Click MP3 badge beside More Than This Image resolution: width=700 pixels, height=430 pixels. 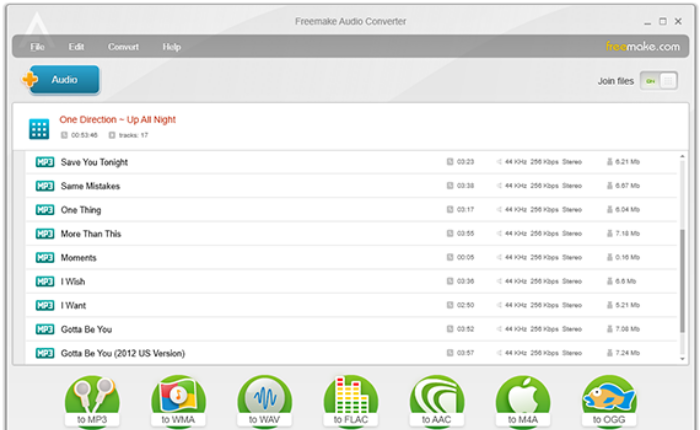click(45, 234)
